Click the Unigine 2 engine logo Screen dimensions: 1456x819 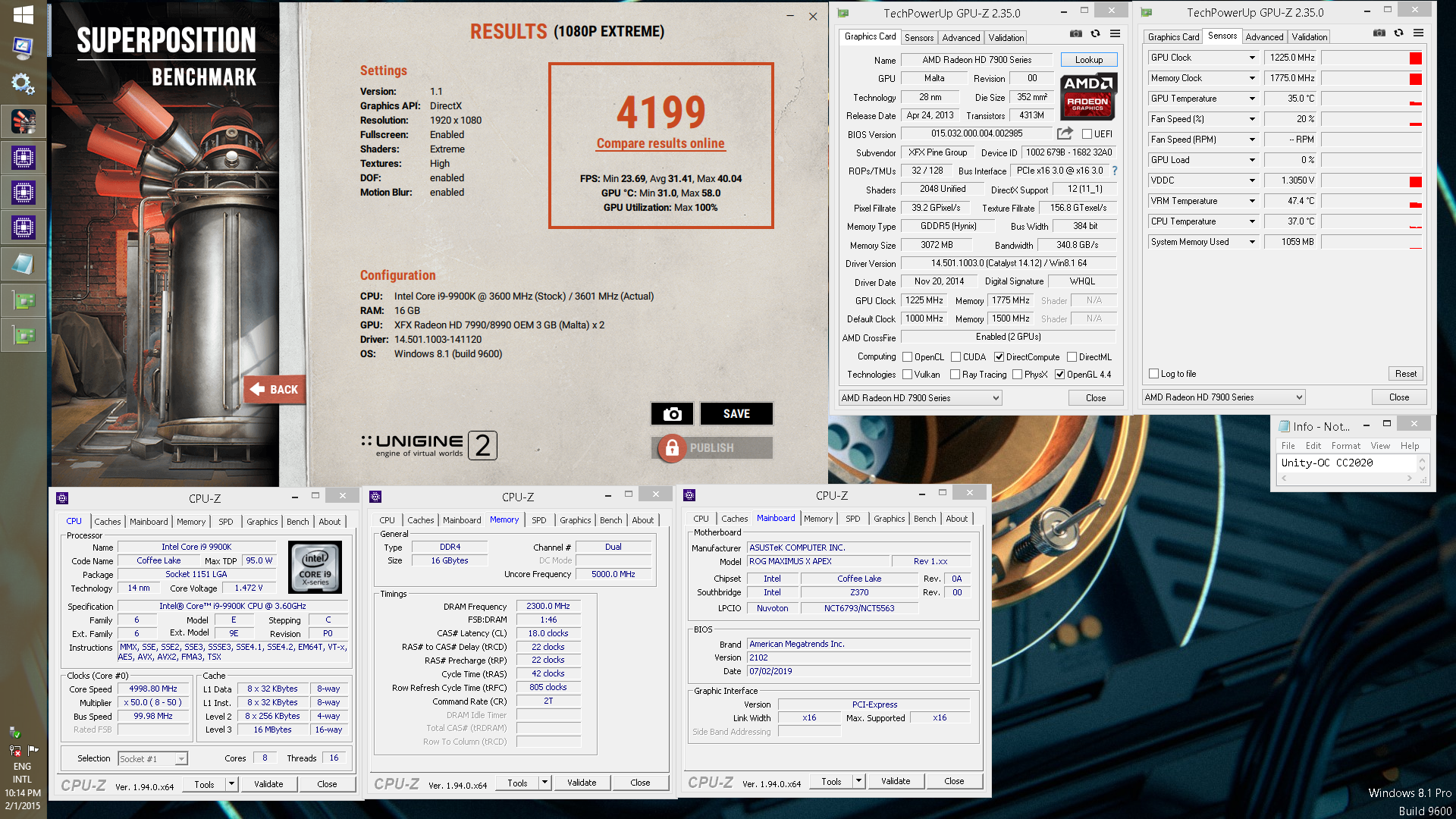[429, 445]
